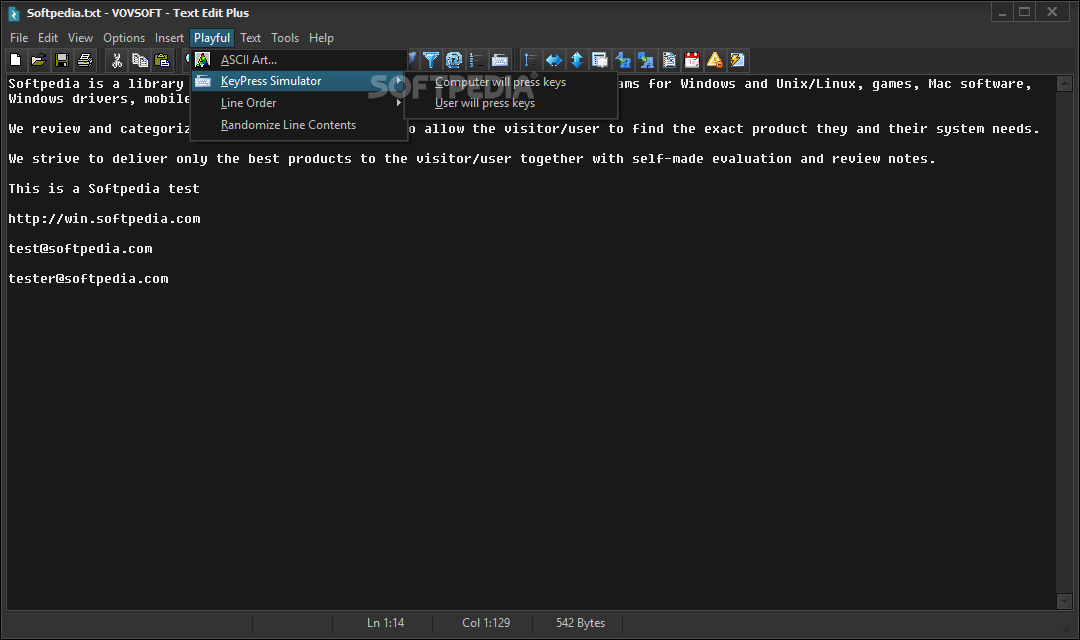Screen dimensions: 1080x640
Task: Click the second replace-style toolbar icon
Action: 646,61
